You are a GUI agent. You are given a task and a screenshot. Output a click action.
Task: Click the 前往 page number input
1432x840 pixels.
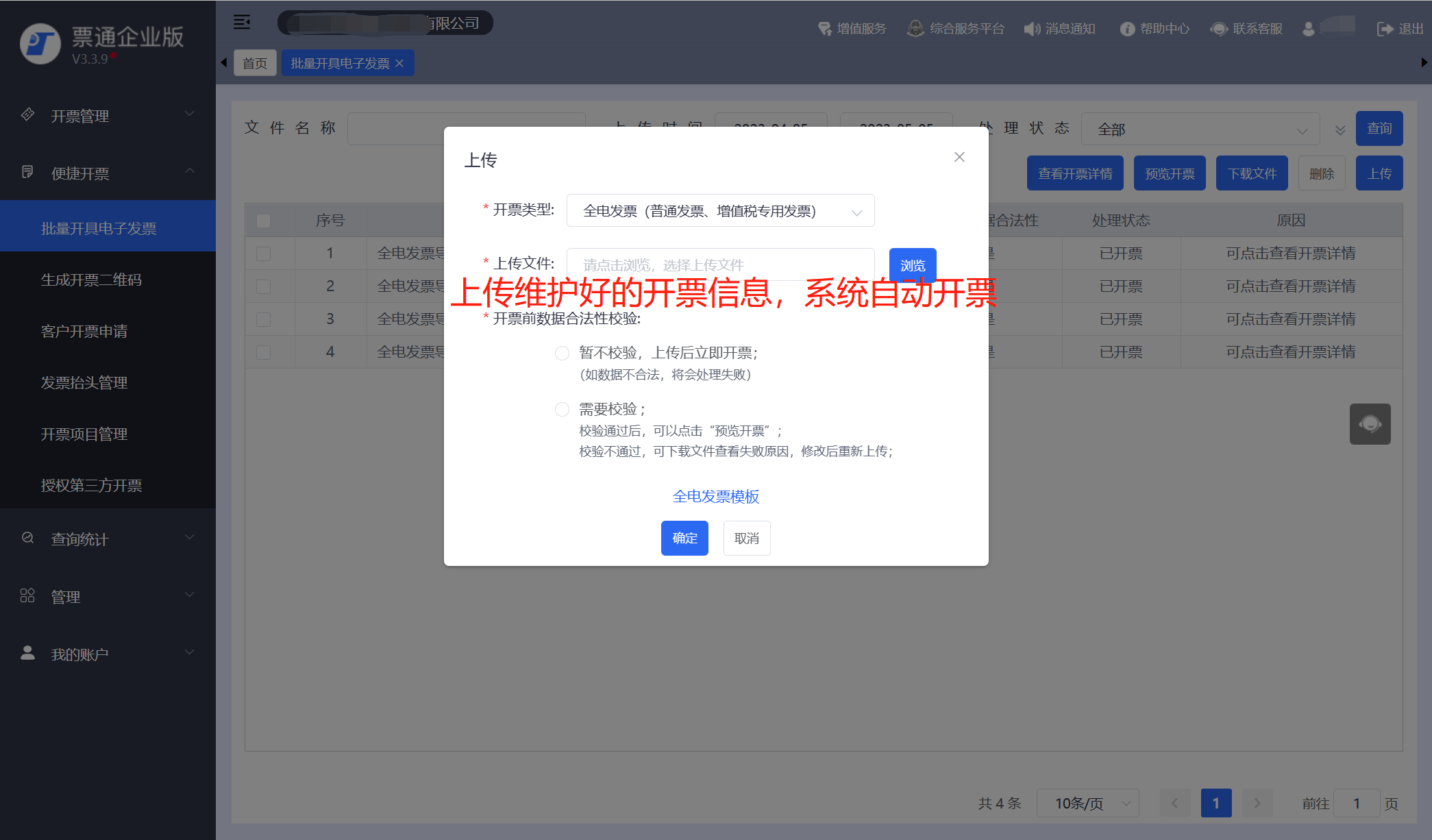click(1357, 803)
